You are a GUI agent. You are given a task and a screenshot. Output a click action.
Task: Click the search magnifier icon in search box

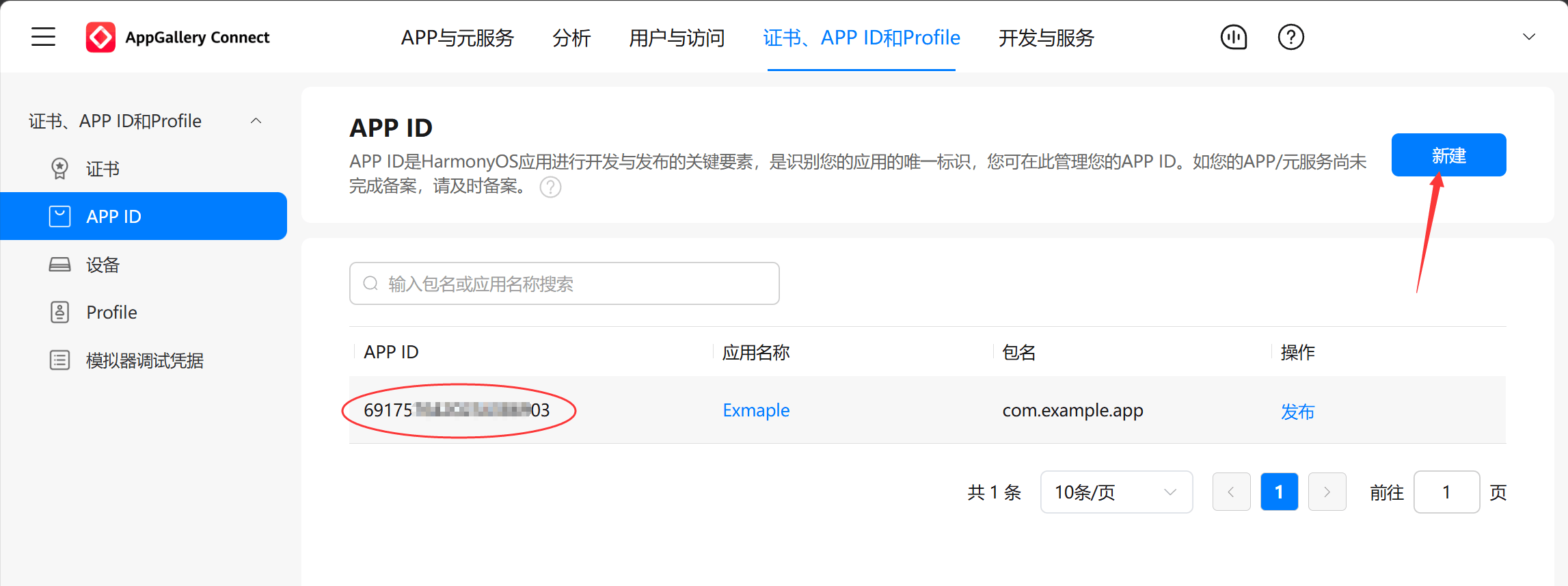point(370,283)
